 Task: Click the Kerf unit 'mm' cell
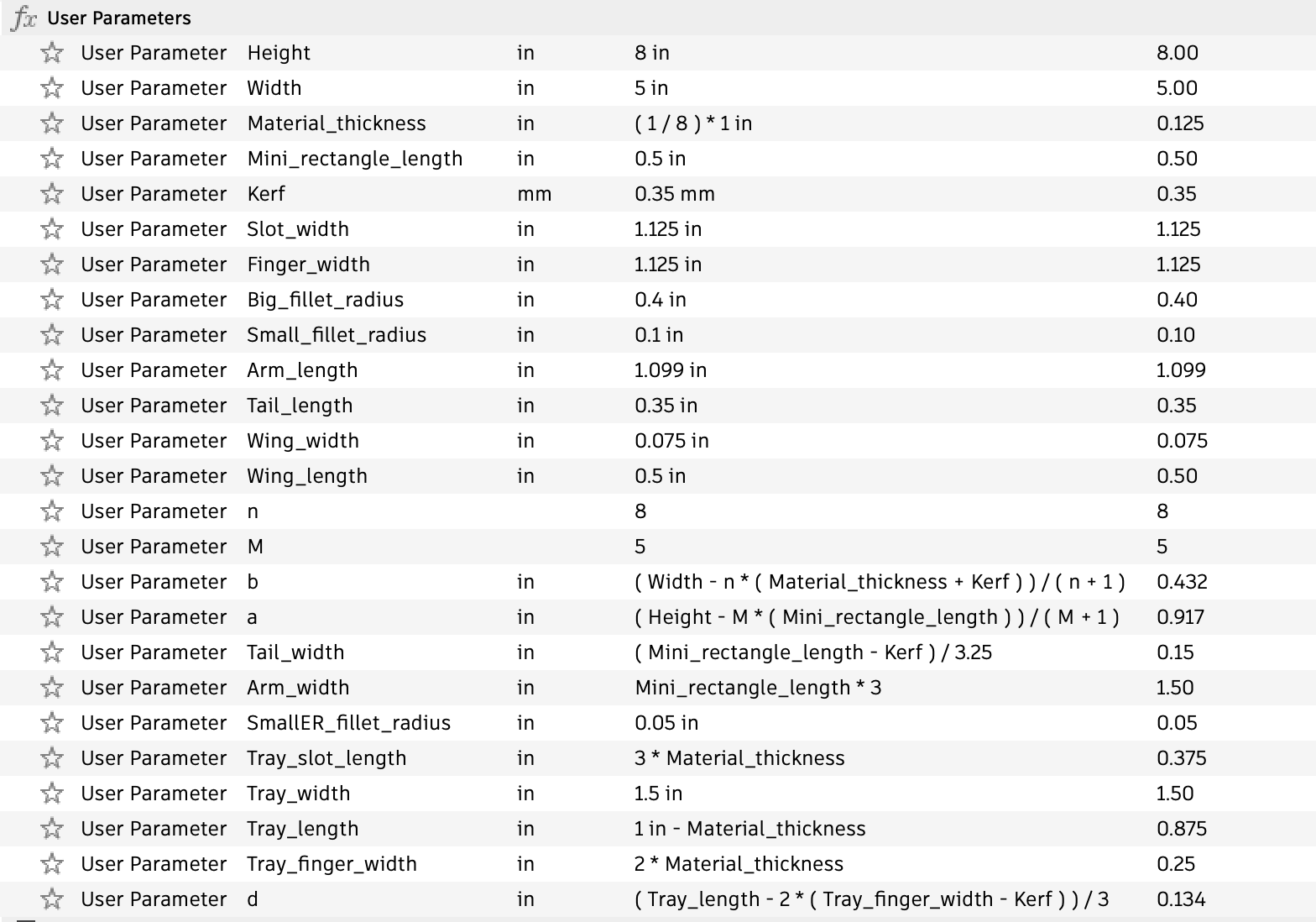click(x=535, y=194)
